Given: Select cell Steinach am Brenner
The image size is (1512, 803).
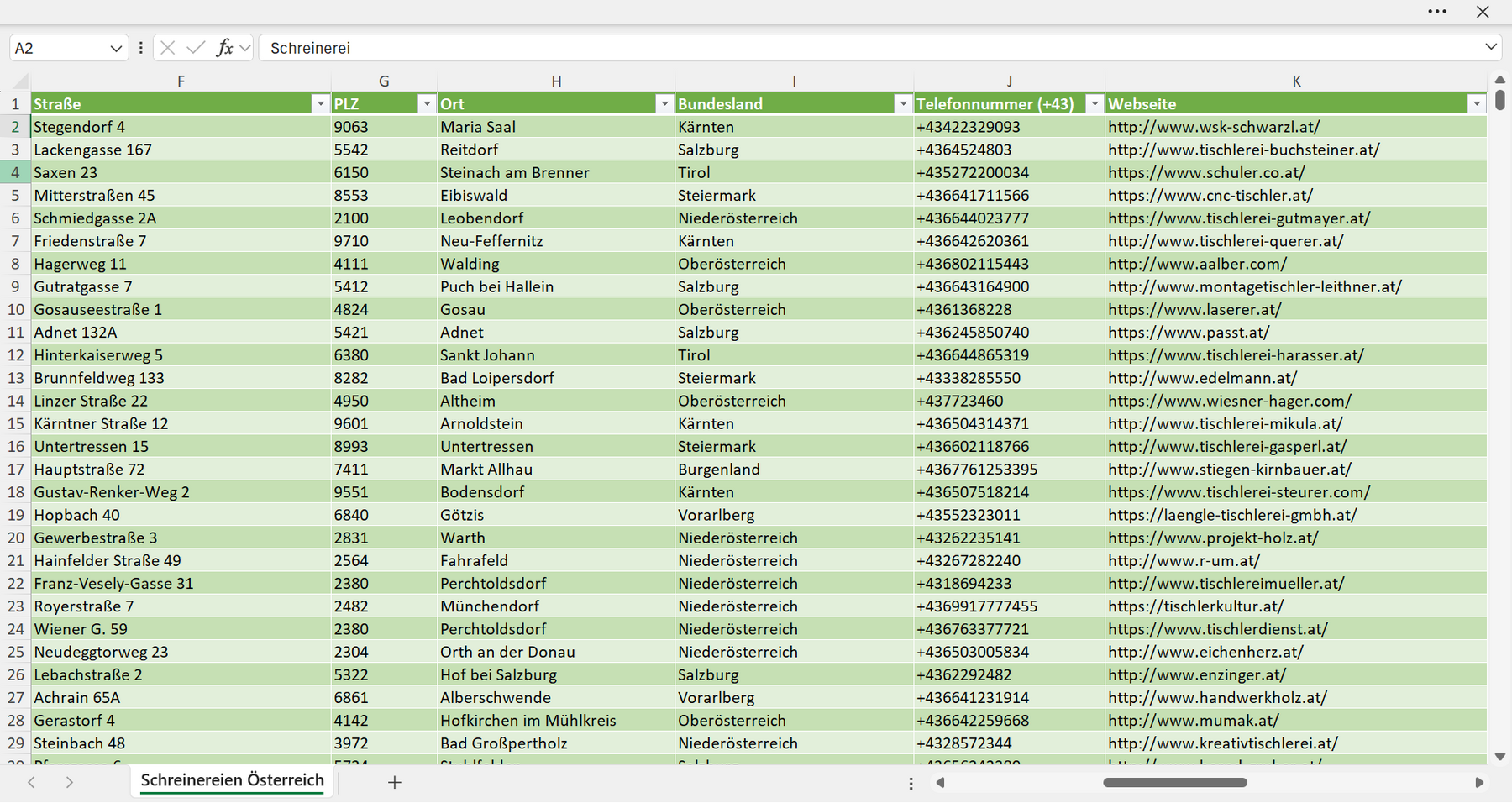Looking at the screenshot, I should tap(556, 172).
